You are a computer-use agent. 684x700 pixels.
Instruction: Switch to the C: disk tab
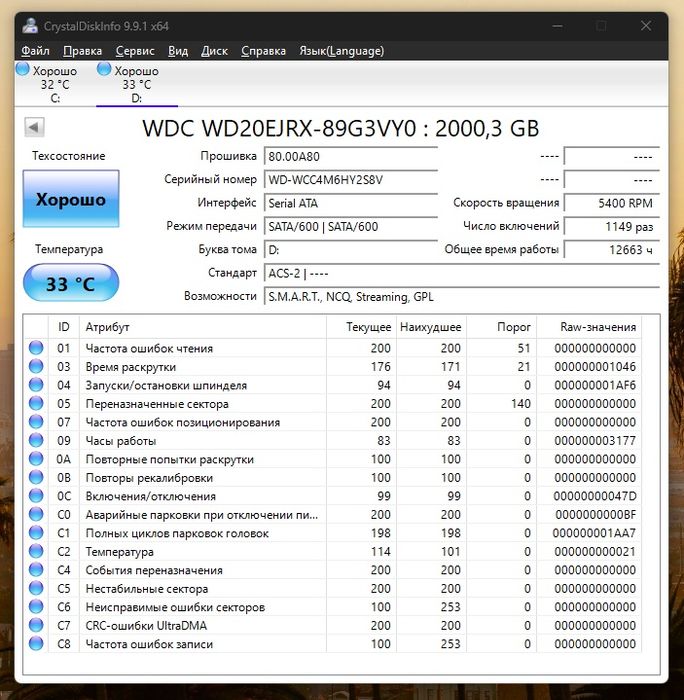click(x=55, y=84)
